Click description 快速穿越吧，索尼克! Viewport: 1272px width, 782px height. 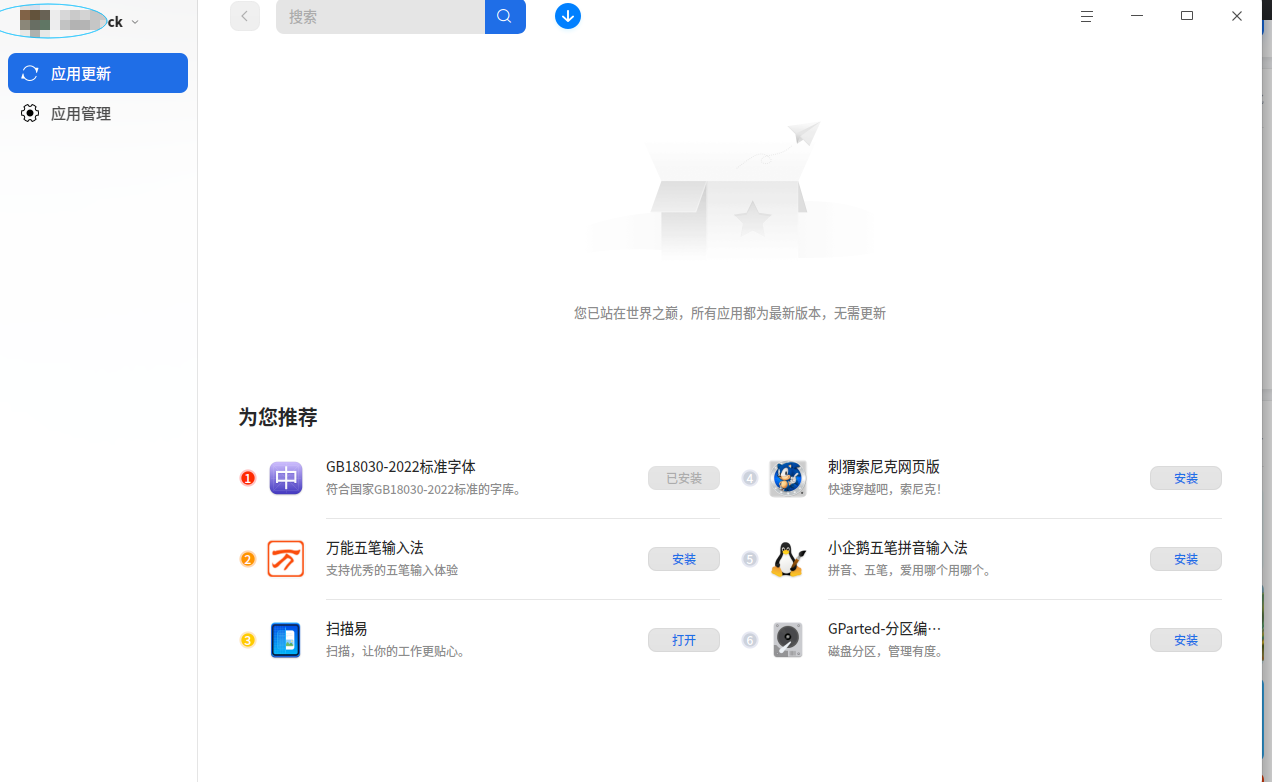coord(885,490)
